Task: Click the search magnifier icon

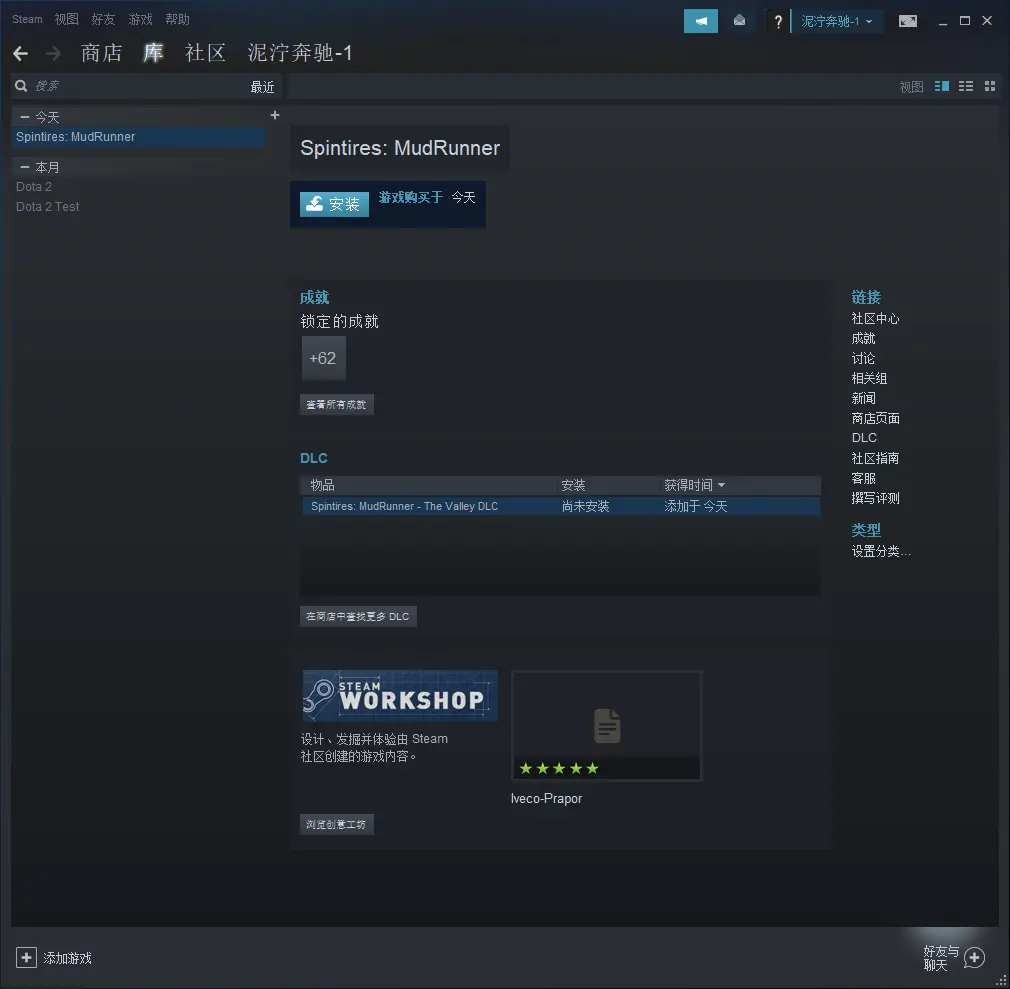Action: click(x=21, y=86)
